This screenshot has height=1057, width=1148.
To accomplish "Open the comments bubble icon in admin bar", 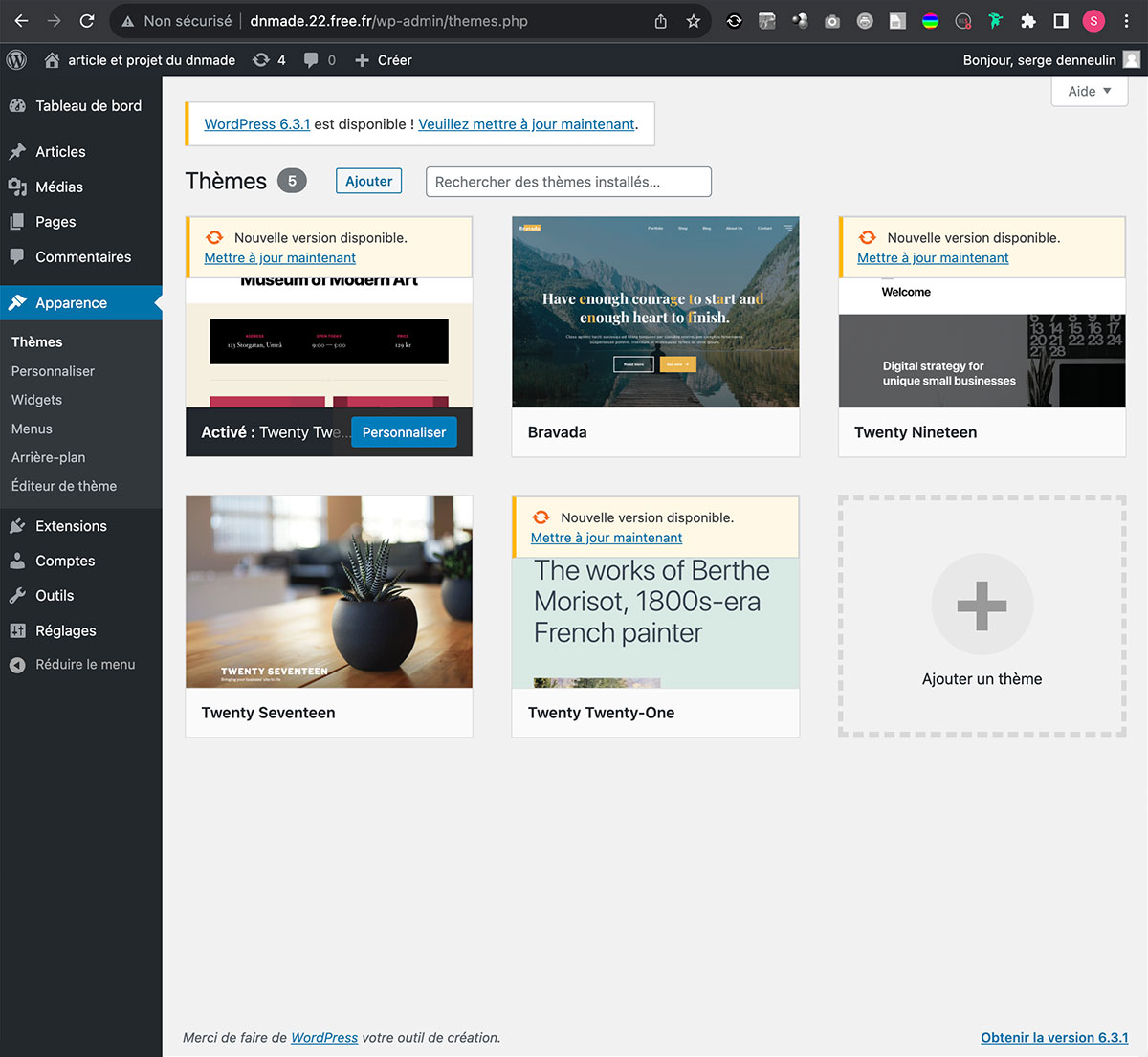I will coord(311,59).
